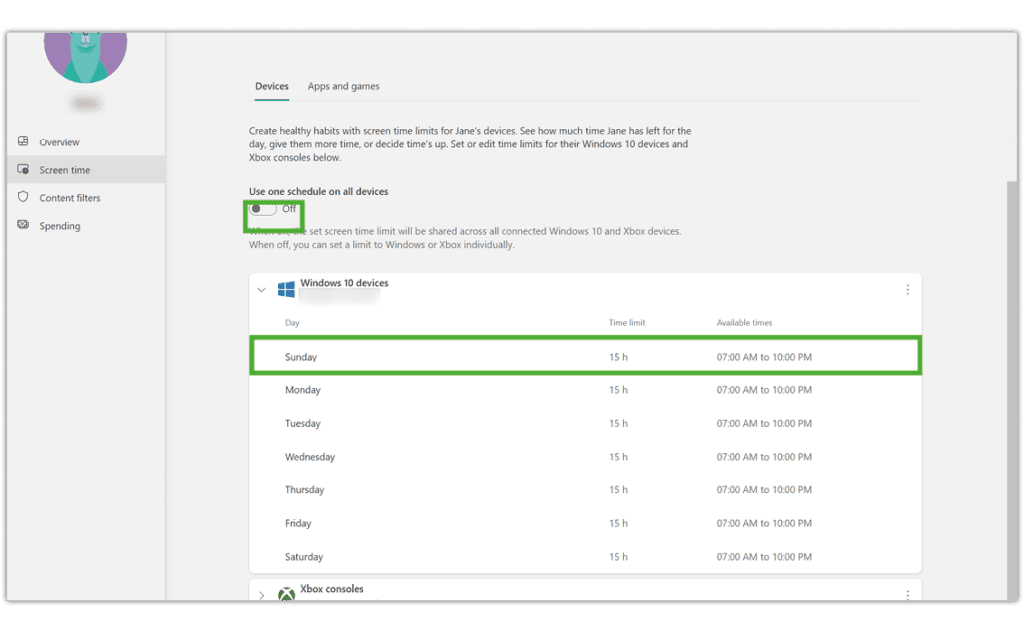Click Tuesday's available times entry
Viewport: 1024px width, 640px height.
tap(764, 423)
